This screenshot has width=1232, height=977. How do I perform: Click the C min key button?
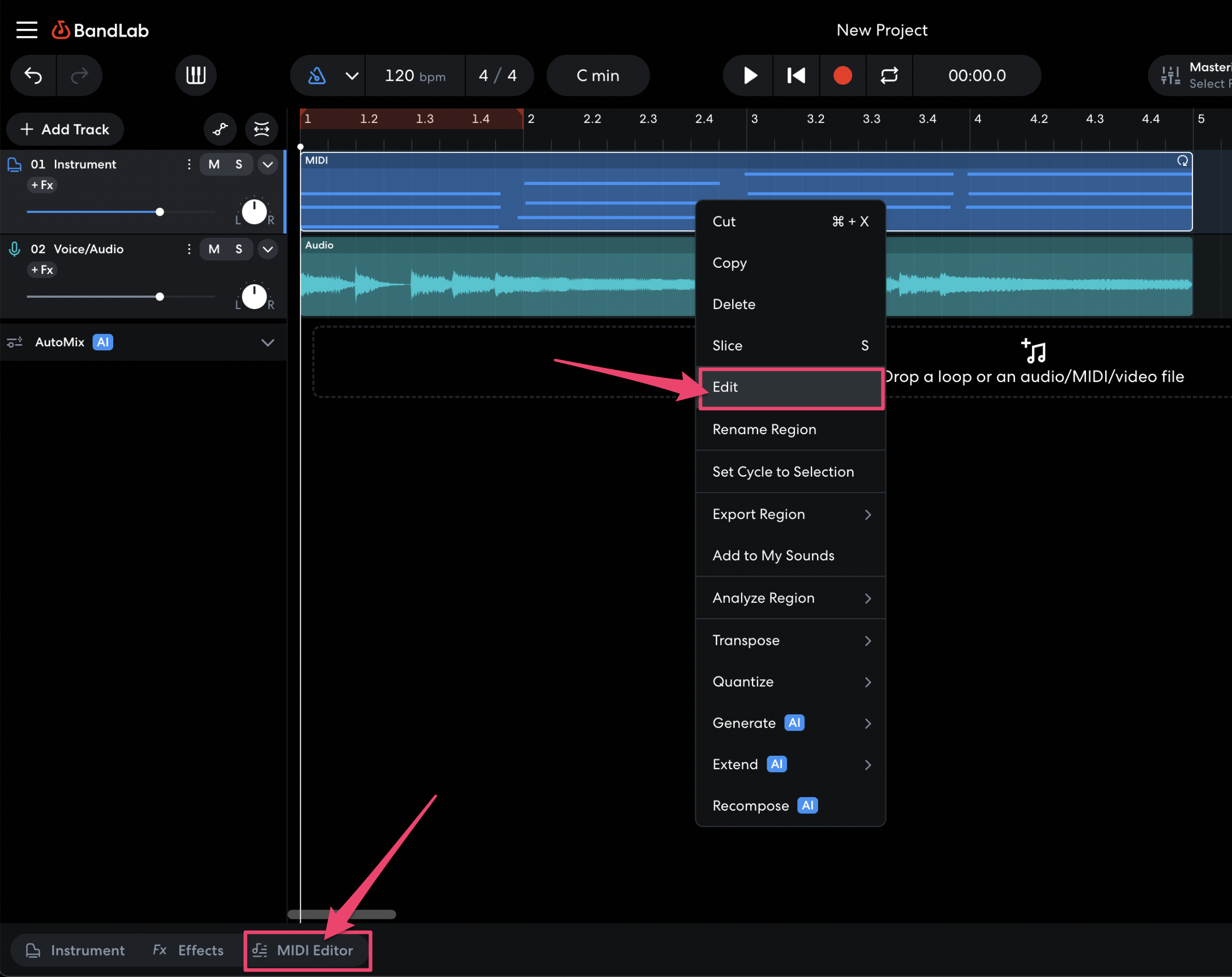(598, 75)
